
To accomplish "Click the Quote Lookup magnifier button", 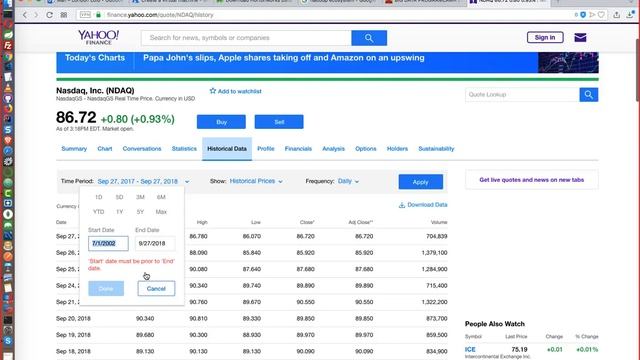I will coord(589,95).
